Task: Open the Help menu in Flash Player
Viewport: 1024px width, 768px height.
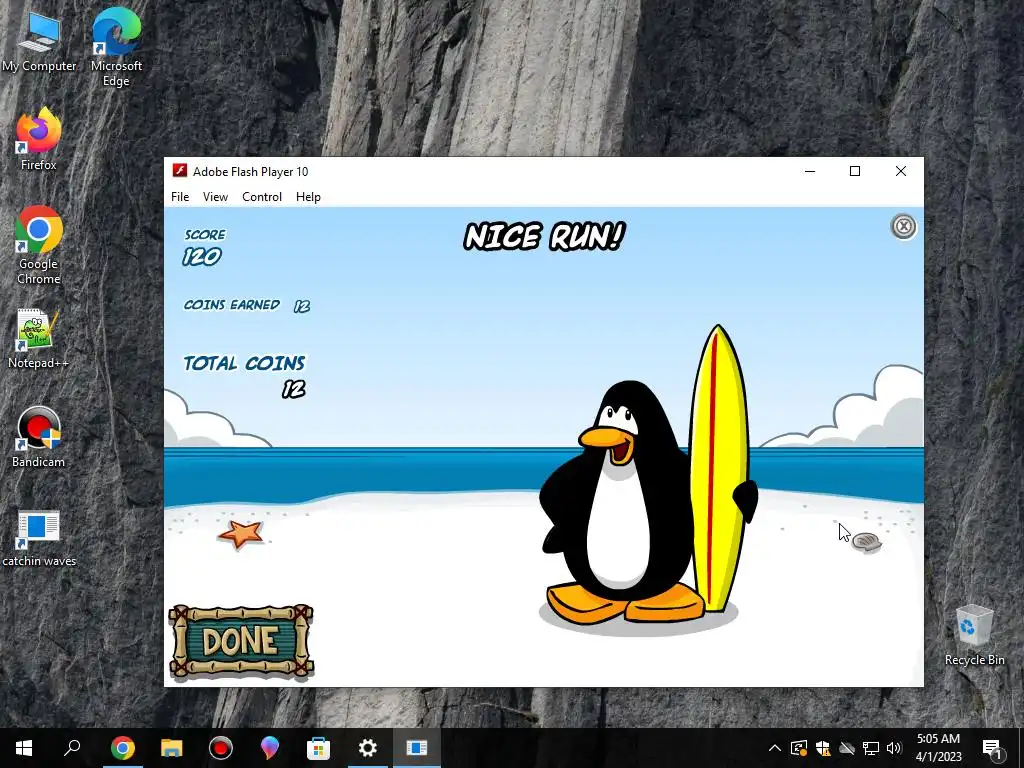Action: pos(308,197)
